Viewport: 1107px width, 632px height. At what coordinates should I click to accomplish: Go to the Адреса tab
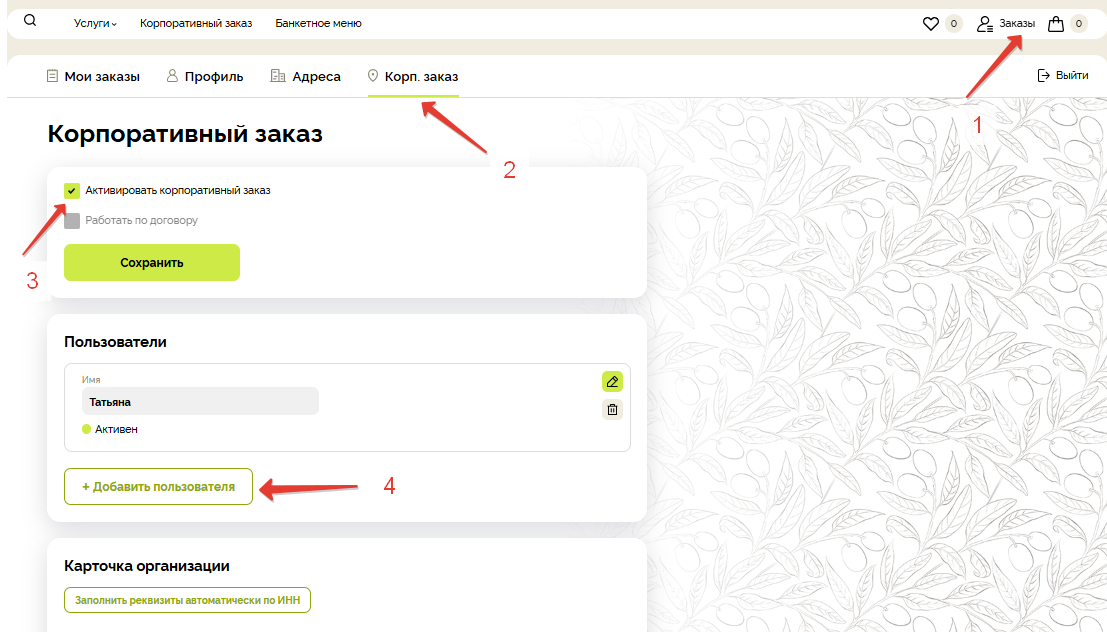point(305,76)
